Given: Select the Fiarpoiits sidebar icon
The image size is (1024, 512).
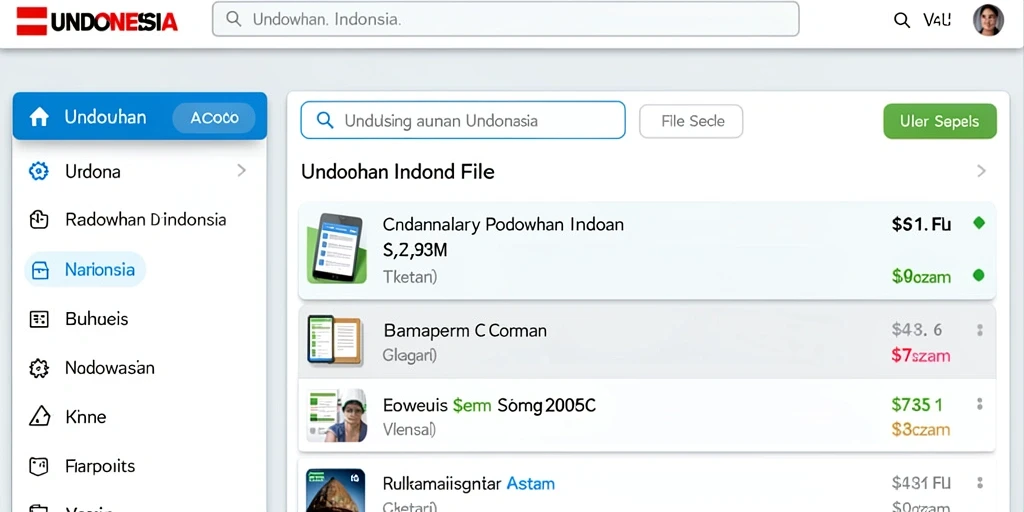Looking at the screenshot, I should [39, 466].
